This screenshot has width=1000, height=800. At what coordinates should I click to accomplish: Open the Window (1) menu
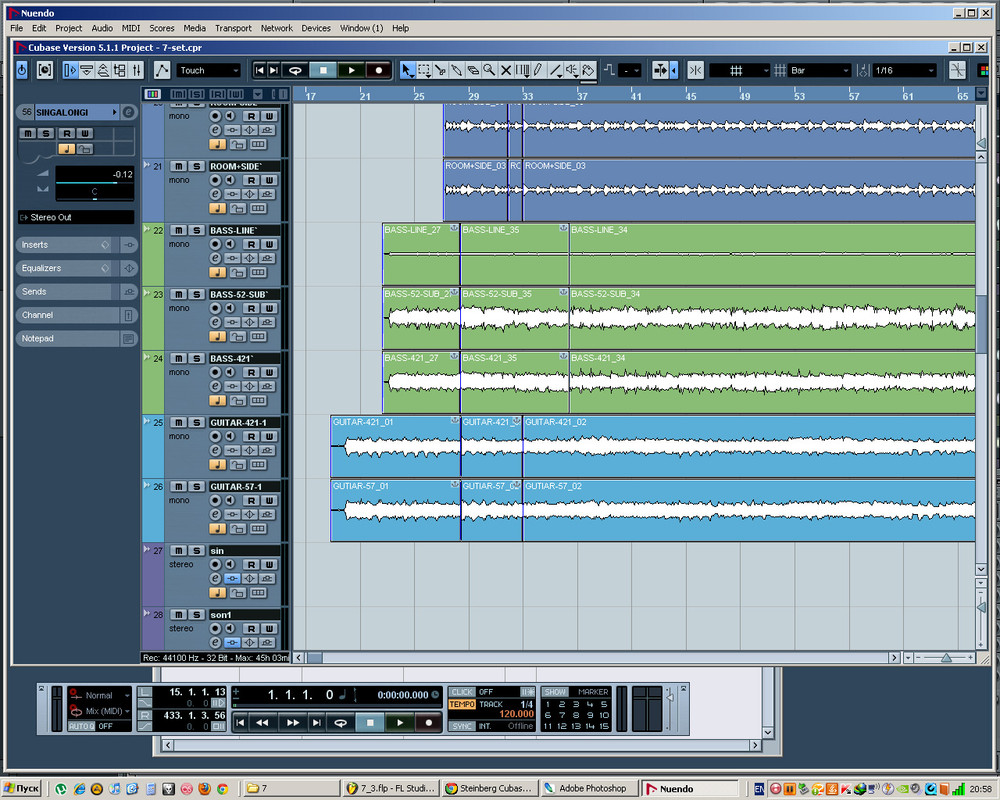pos(361,28)
